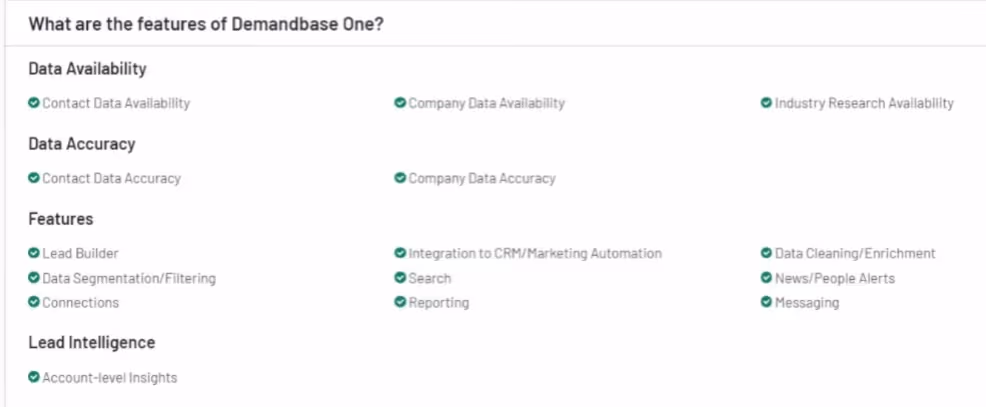
Task: Select the Company Data Accuracy label
Action: coord(482,179)
